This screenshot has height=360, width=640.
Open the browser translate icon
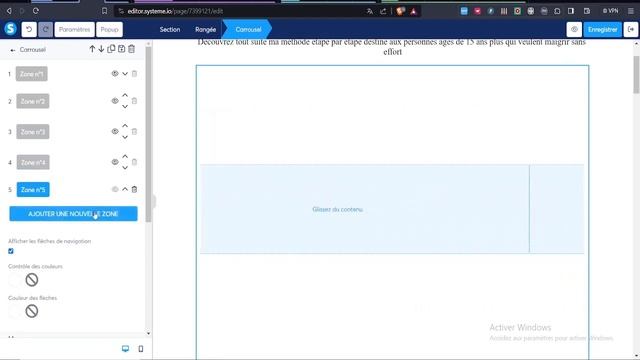[x=369, y=11]
